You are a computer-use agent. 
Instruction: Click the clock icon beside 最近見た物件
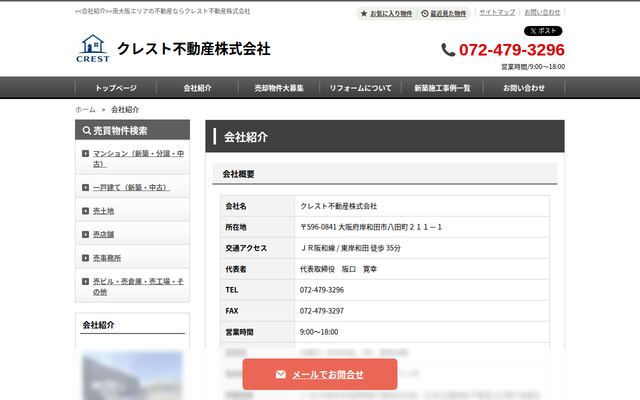coord(424,13)
